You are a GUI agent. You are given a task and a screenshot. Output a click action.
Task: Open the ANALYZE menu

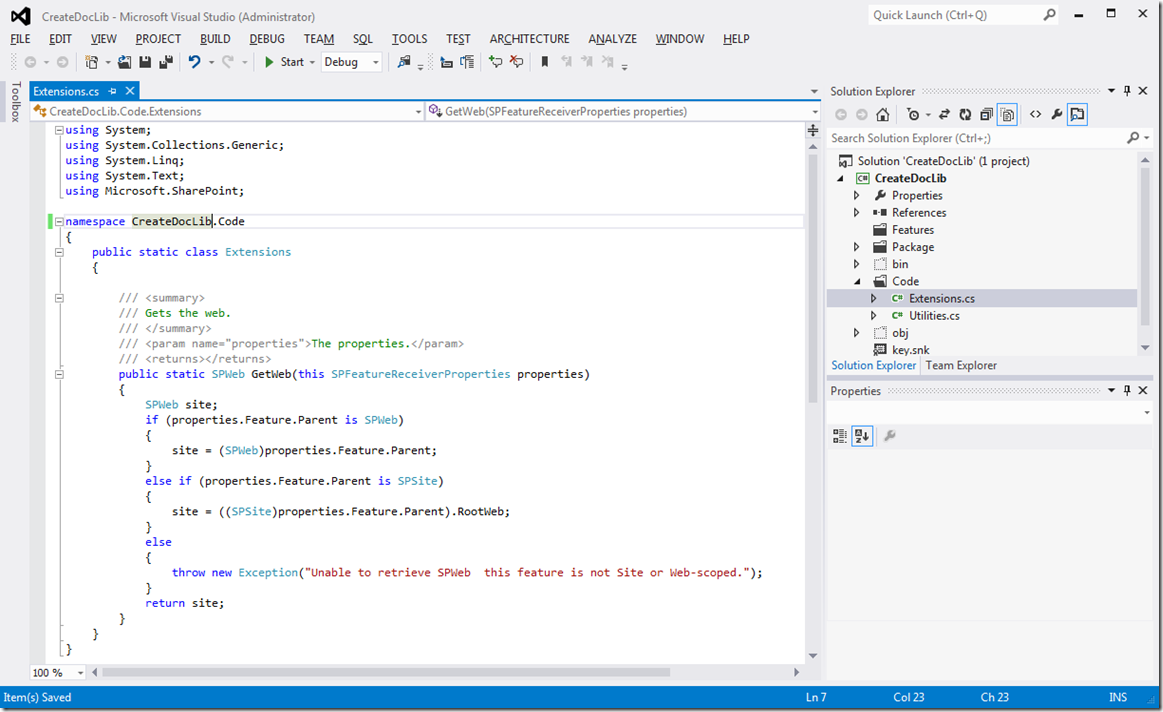(x=613, y=39)
